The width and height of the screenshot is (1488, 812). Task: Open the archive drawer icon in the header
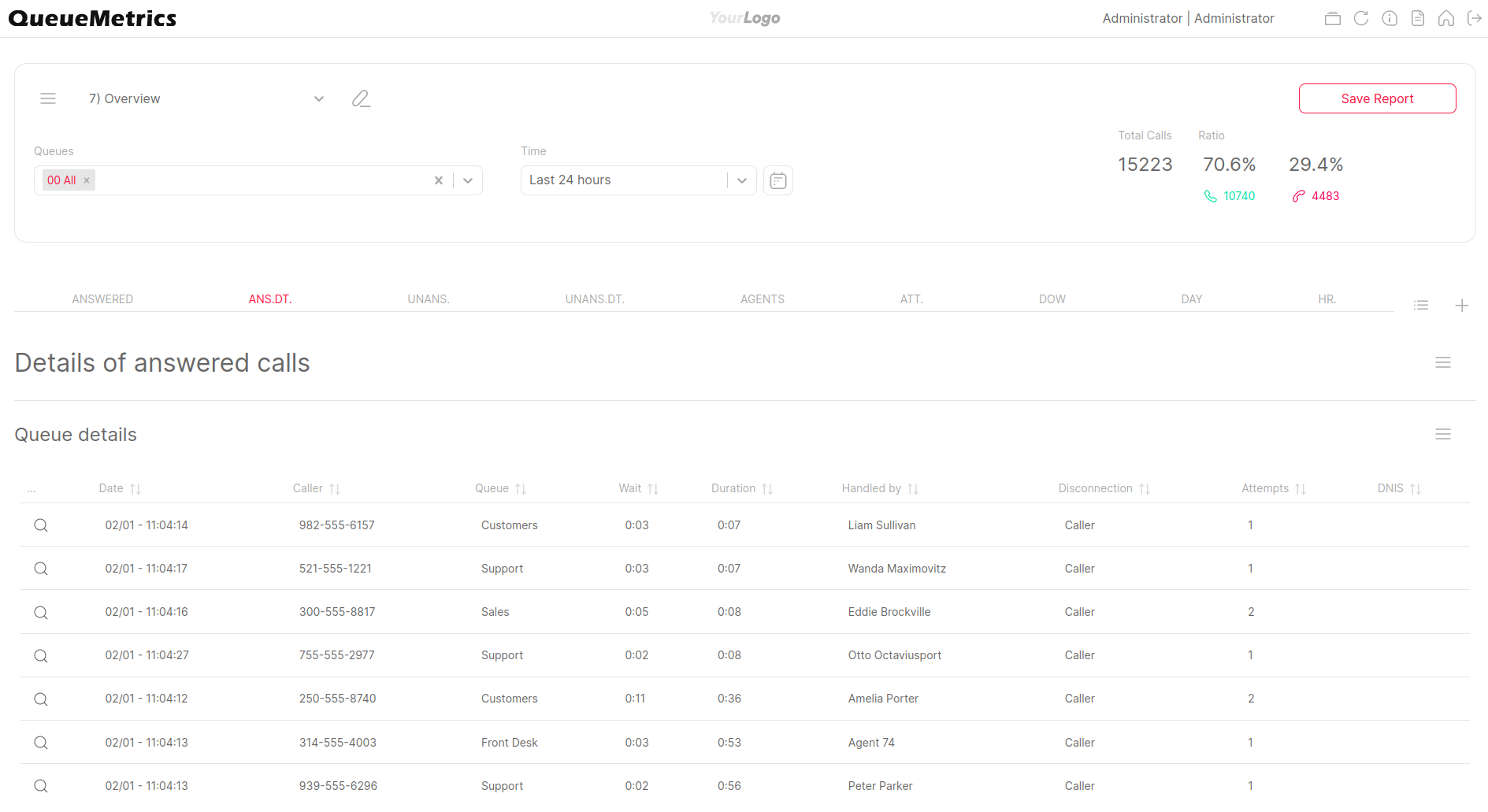[x=1333, y=18]
